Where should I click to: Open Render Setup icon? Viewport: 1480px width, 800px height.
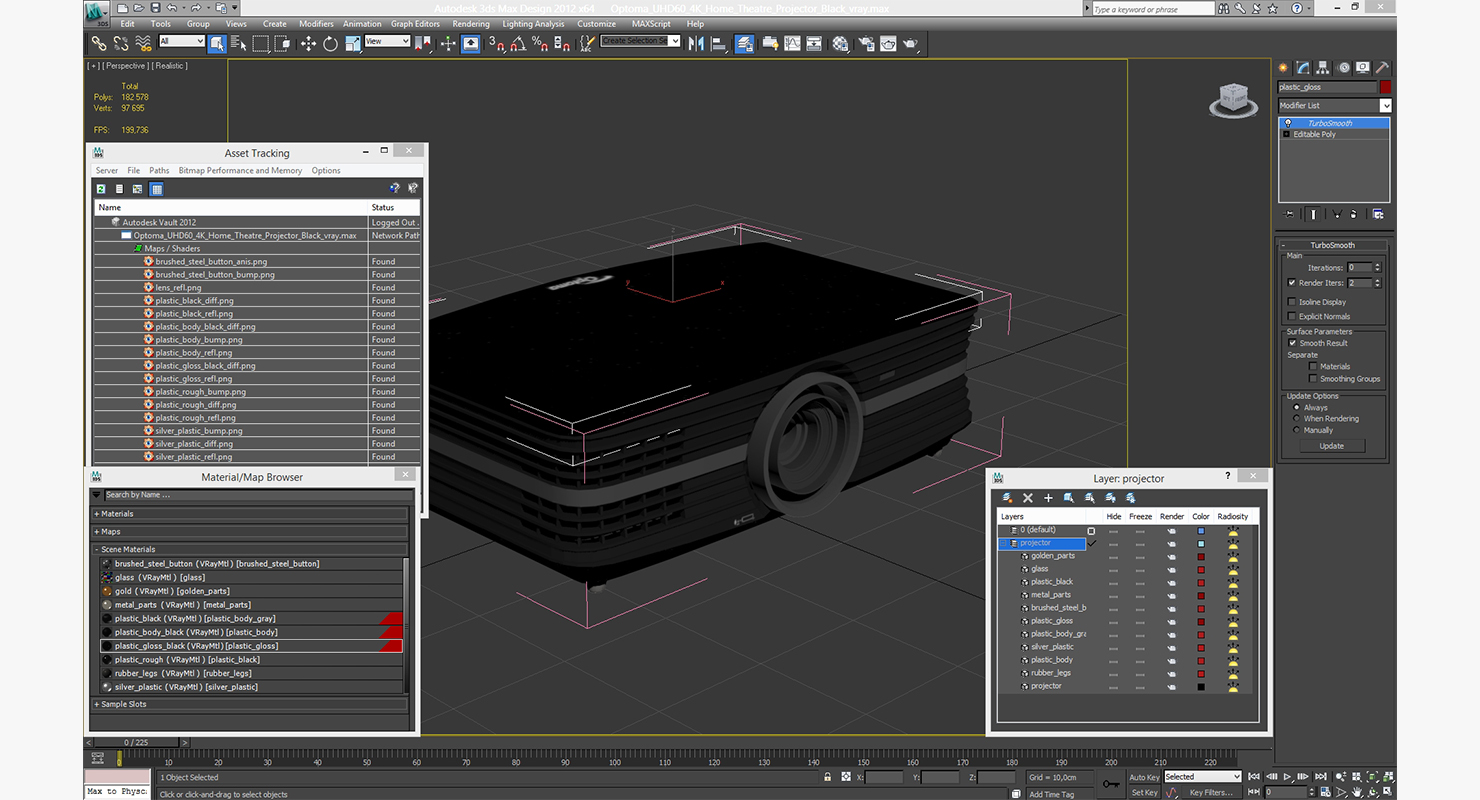866,44
